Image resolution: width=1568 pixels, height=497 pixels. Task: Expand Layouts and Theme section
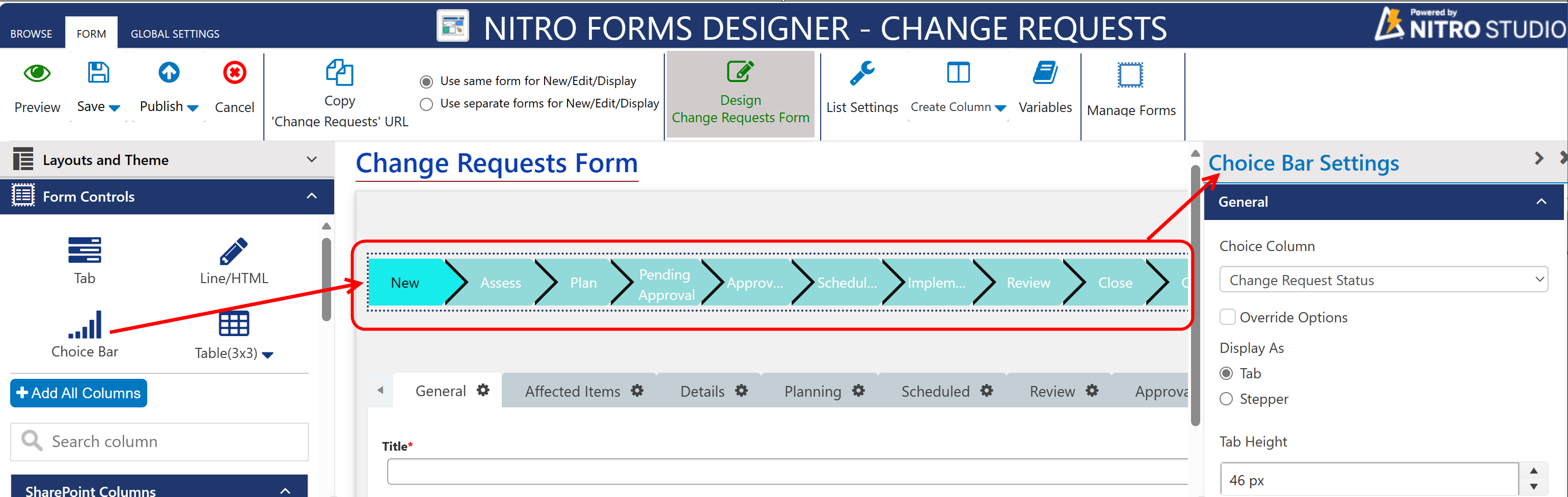[x=312, y=159]
